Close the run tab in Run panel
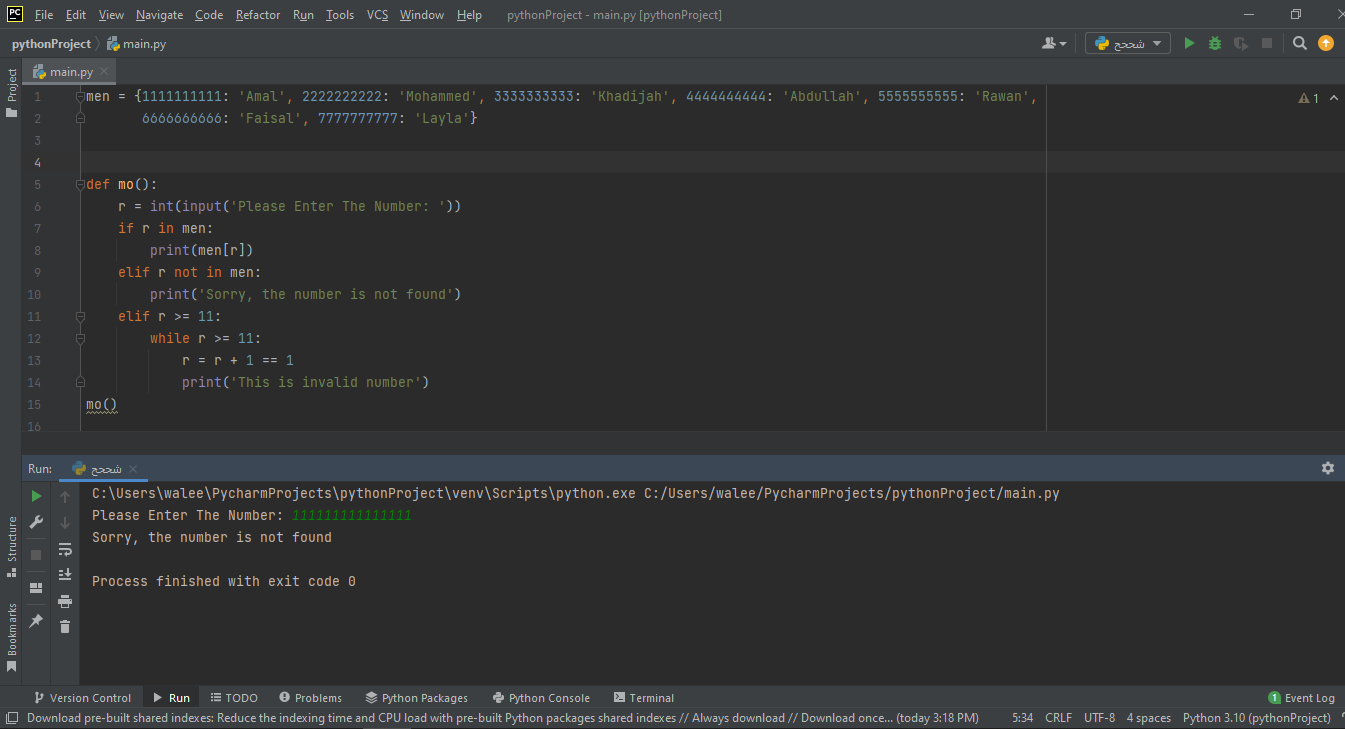The width and height of the screenshot is (1345, 729). tap(133, 468)
